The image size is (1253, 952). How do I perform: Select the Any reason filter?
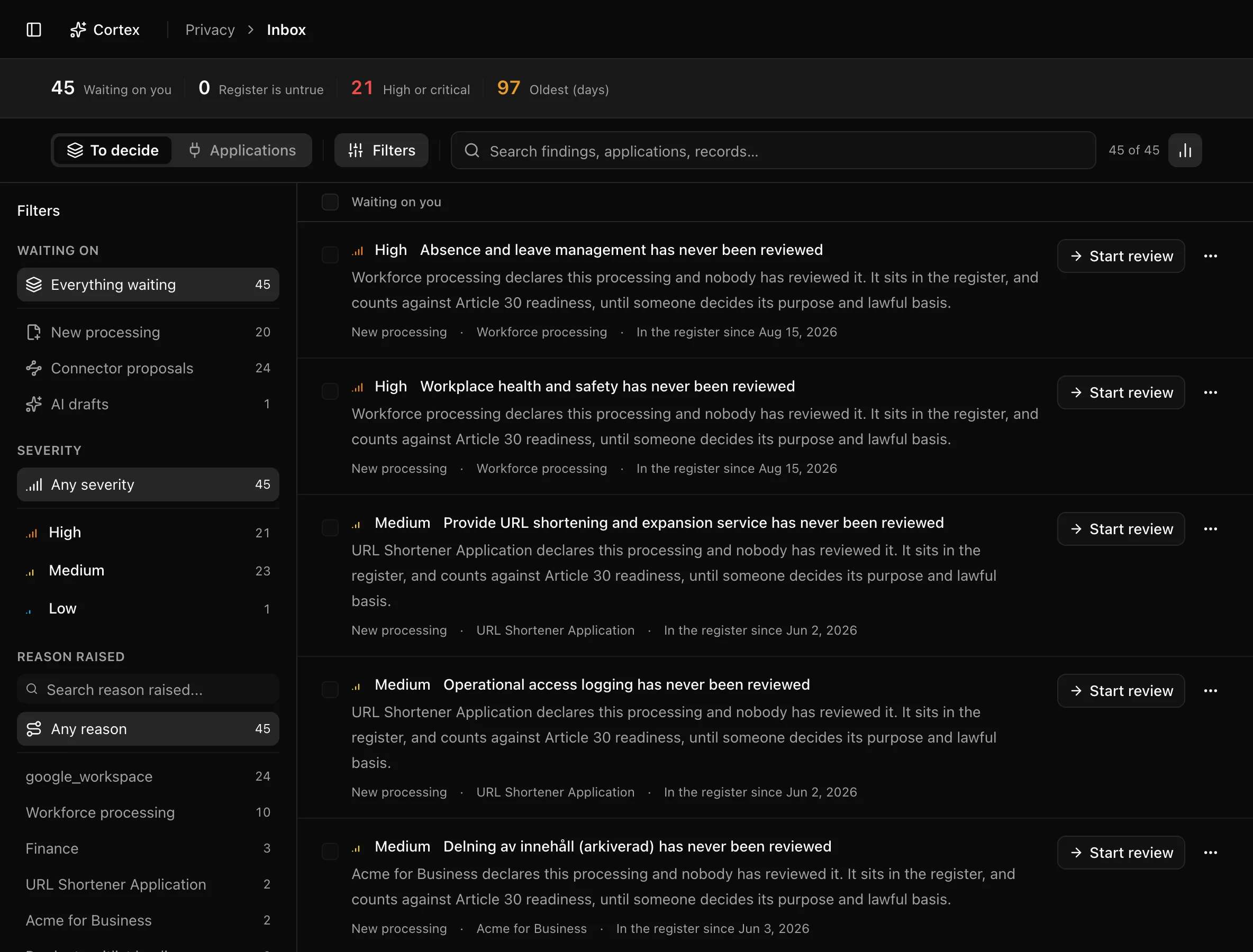[x=148, y=729]
